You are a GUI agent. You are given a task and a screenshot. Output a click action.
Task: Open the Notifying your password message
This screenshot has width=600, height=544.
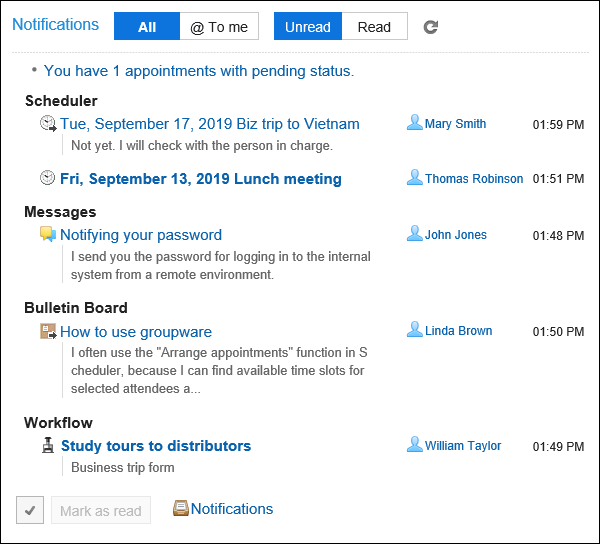(x=141, y=235)
